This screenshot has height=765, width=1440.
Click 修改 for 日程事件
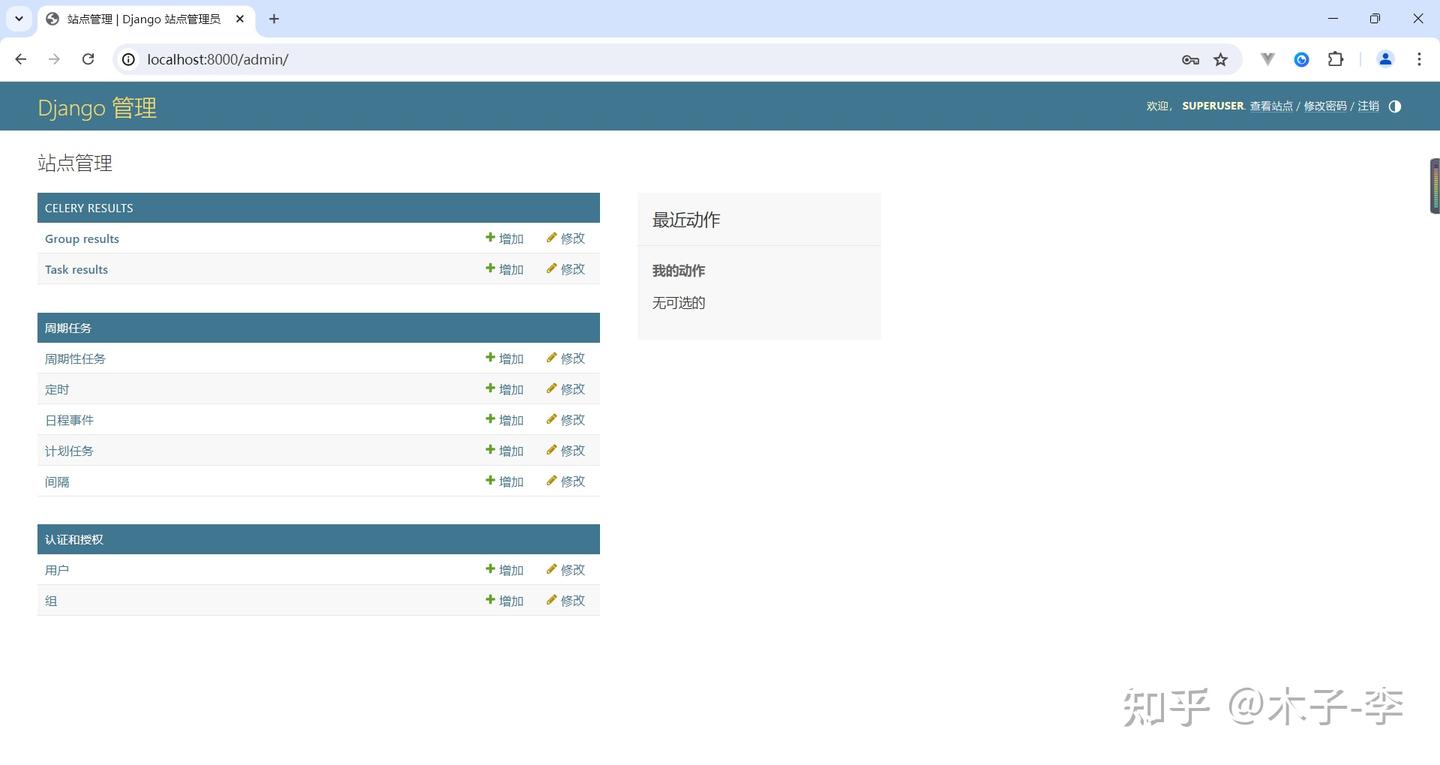pos(566,420)
